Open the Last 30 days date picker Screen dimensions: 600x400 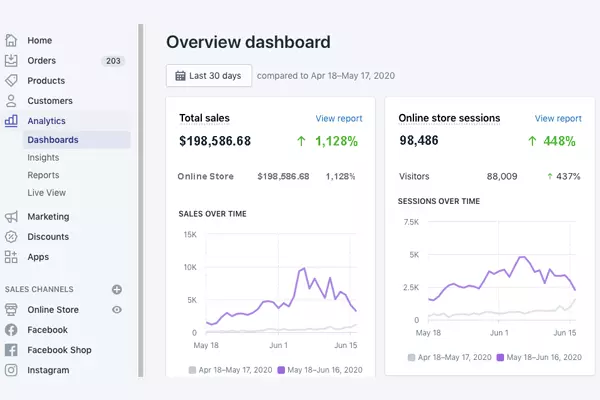pos(208,76)
